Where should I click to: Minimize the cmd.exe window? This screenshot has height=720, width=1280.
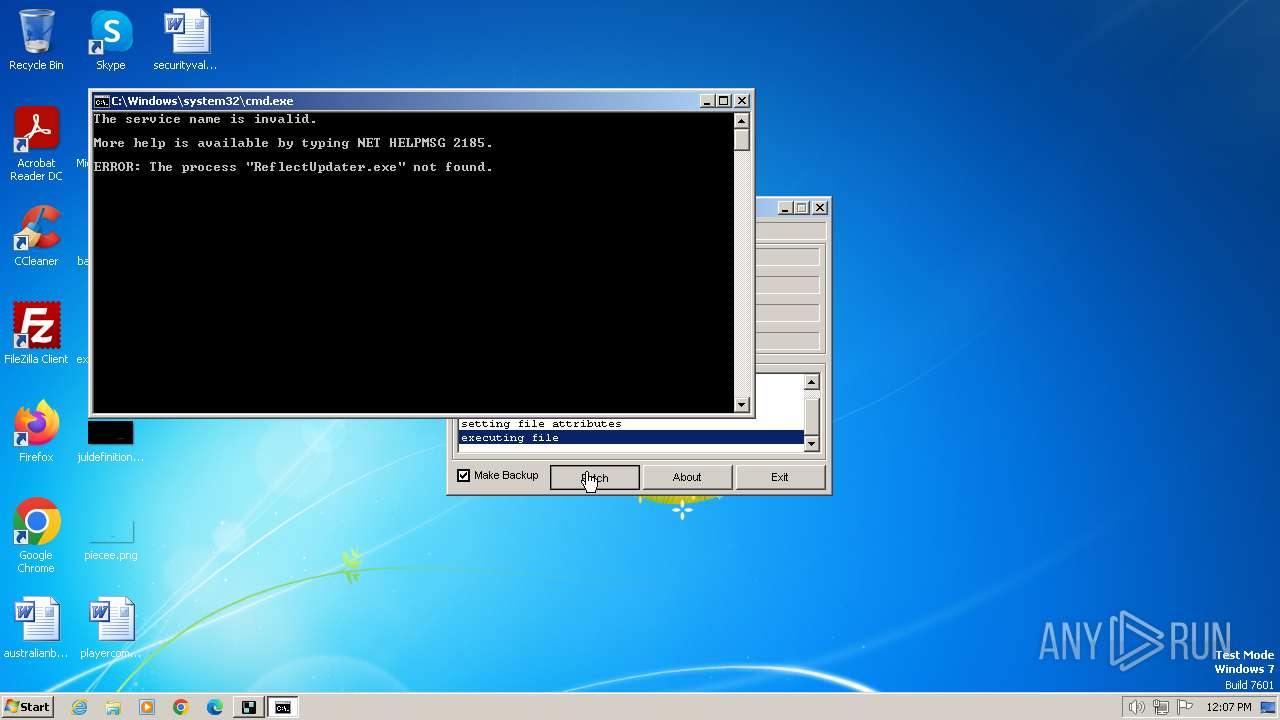click(707, 101)
